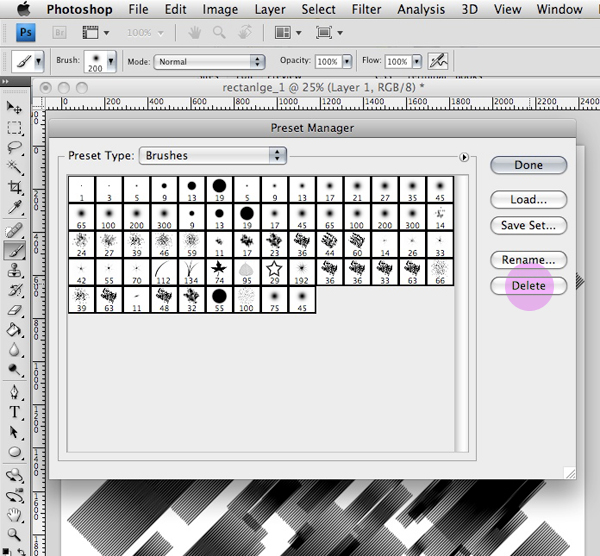Select the Brush tool in toolbox
The width and height of the screenshot is (600, 556).
click(x=15, y=251)
